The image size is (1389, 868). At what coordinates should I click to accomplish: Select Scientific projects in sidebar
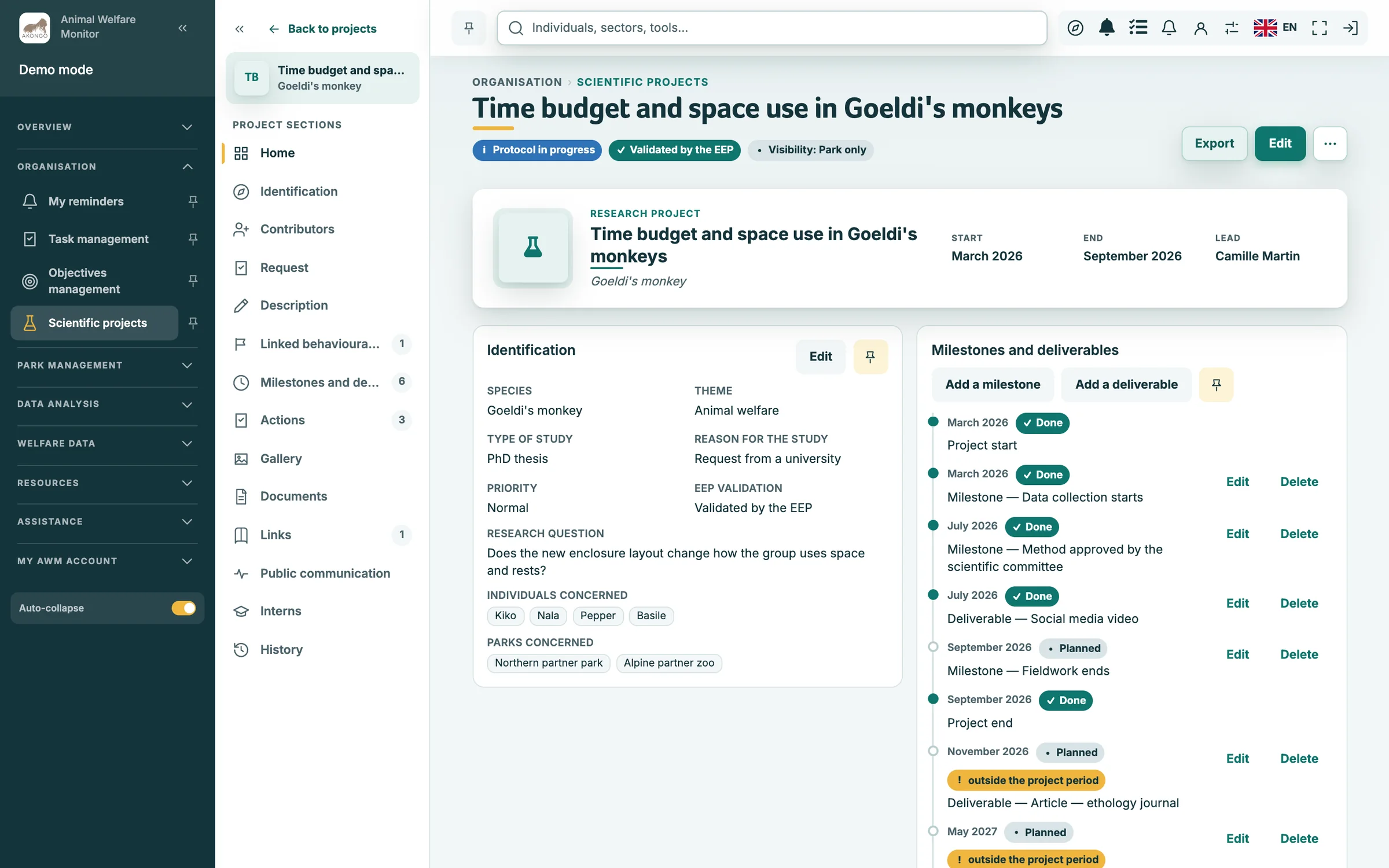(x=94, y=323)
